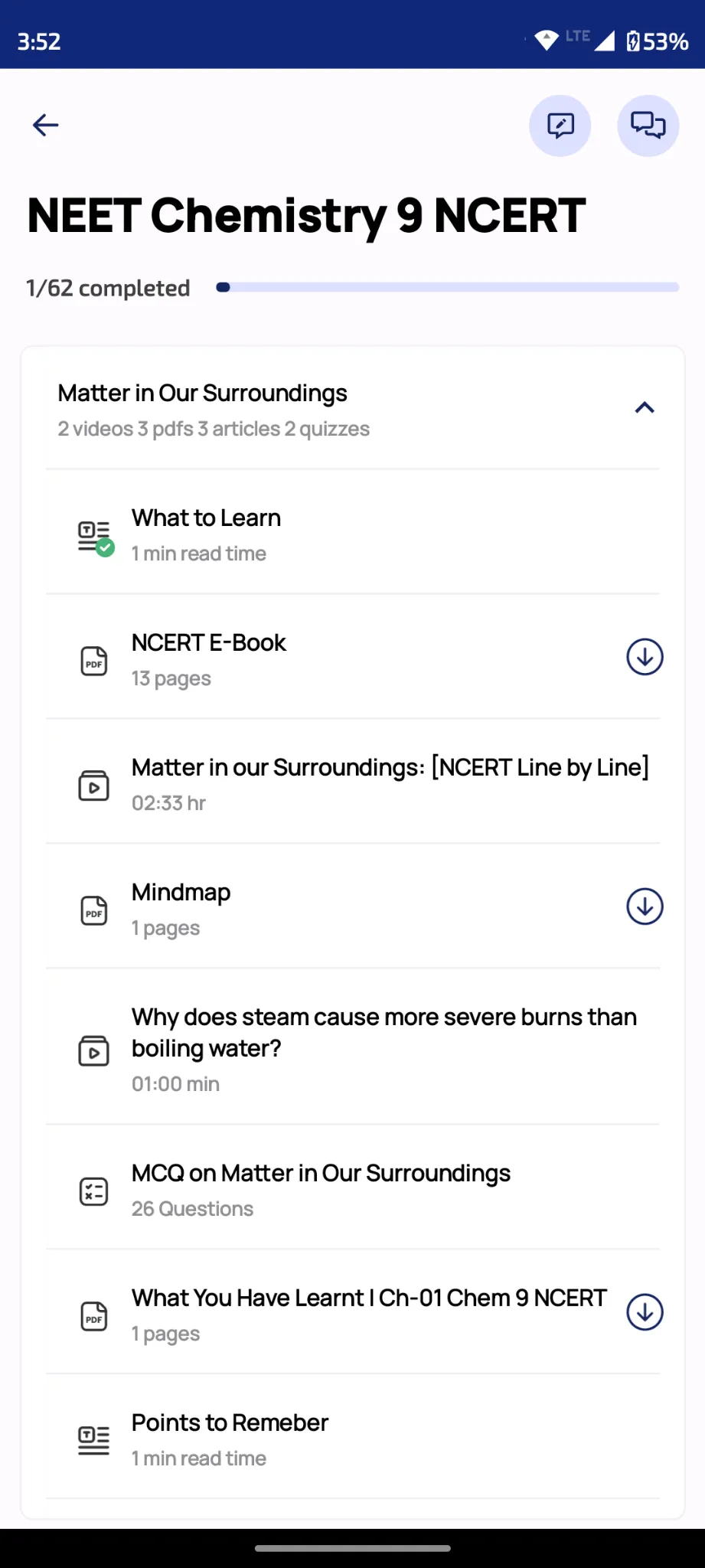This screenshot has width=705, height=1568.
Task: Select the Mindmap PDF icon
Action: [x=93, y=909]
